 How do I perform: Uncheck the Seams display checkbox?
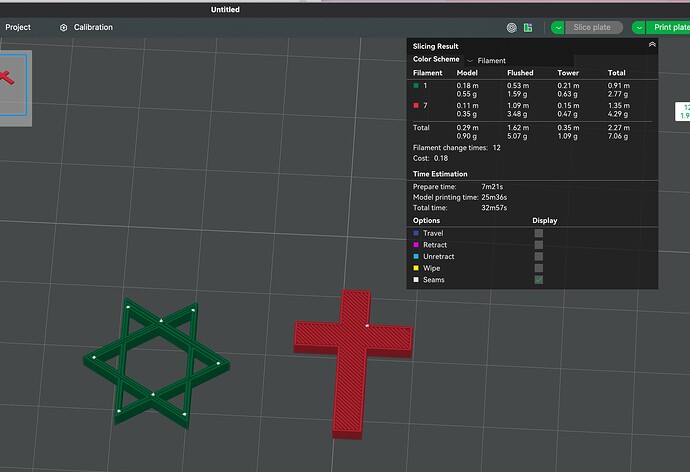[539, 280]
